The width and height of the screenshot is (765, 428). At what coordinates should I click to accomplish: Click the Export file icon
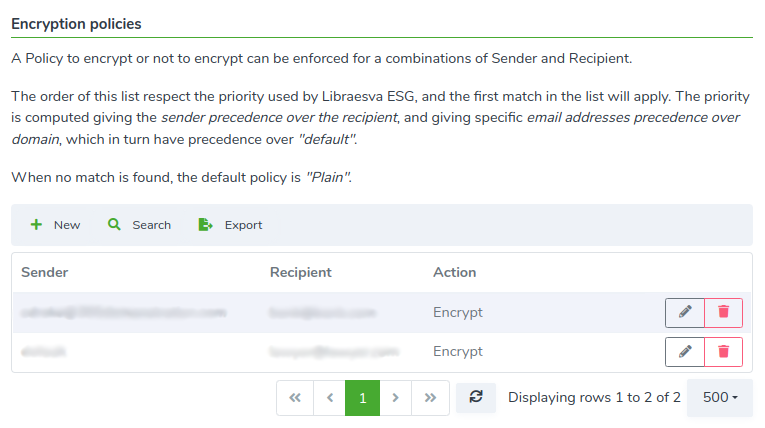[x=205, y=224]
